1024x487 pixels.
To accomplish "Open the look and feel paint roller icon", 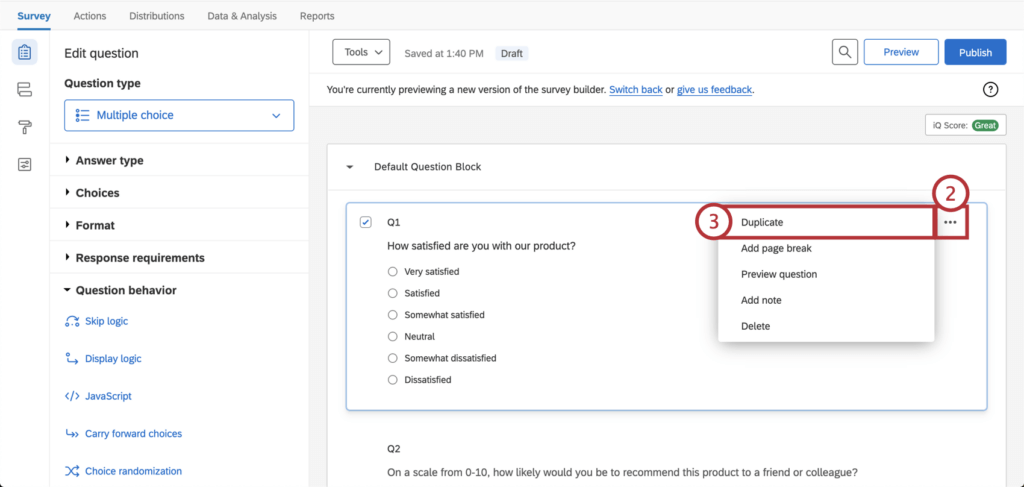I will pos(25,127).
